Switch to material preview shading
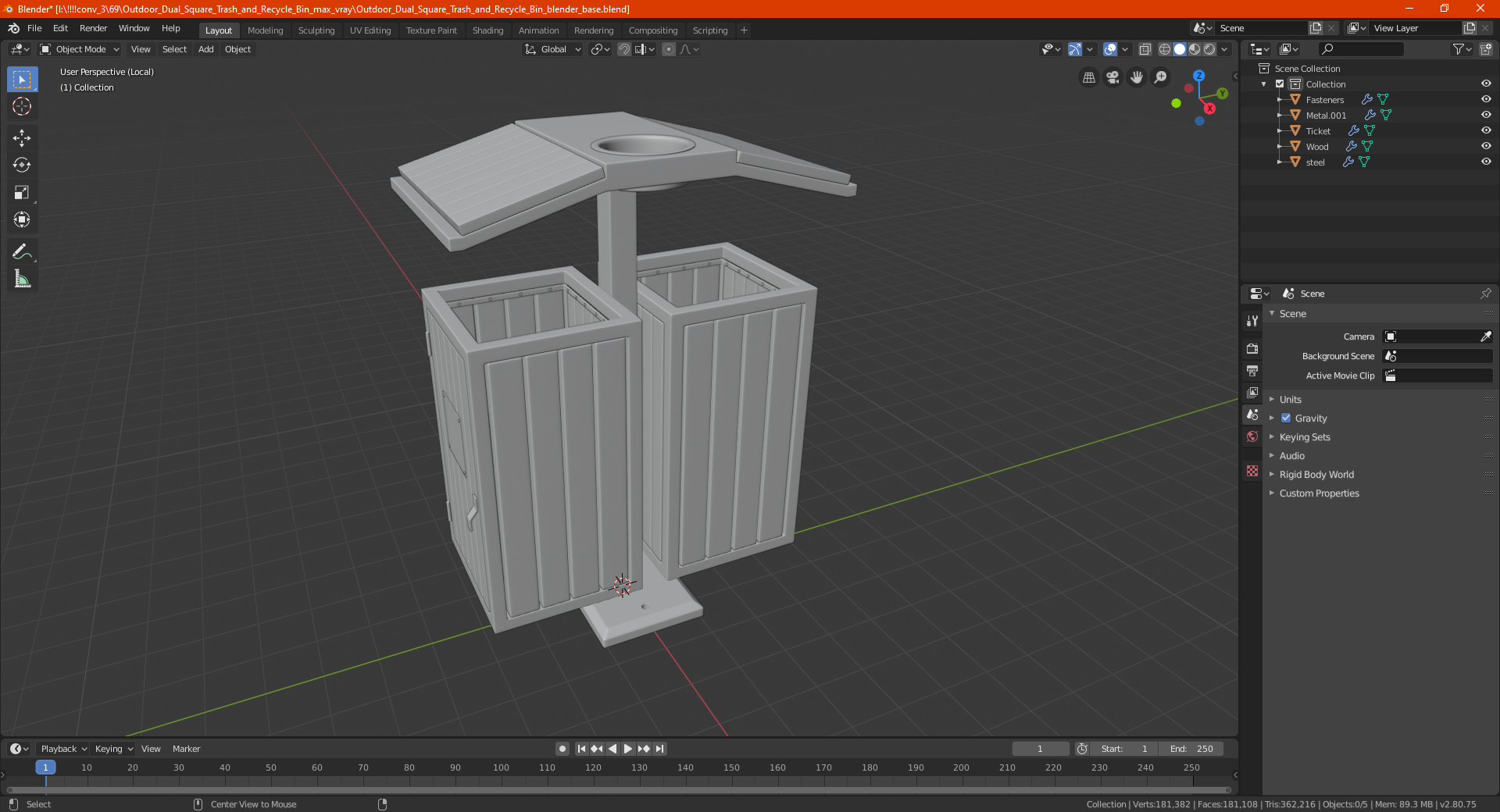This screenshot has width=1500, height=812. (1195, 49)
